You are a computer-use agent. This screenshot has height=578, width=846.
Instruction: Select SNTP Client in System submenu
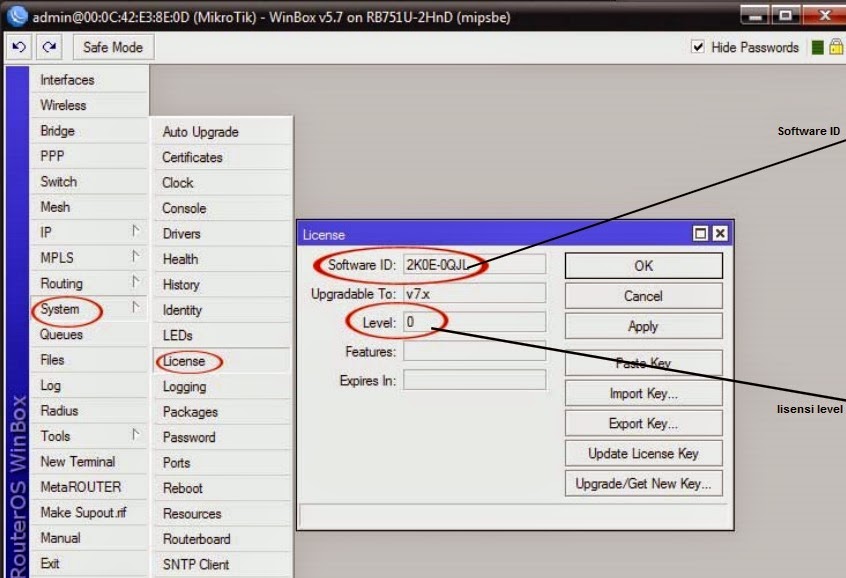pyautogui.click(x=222, y=564)
